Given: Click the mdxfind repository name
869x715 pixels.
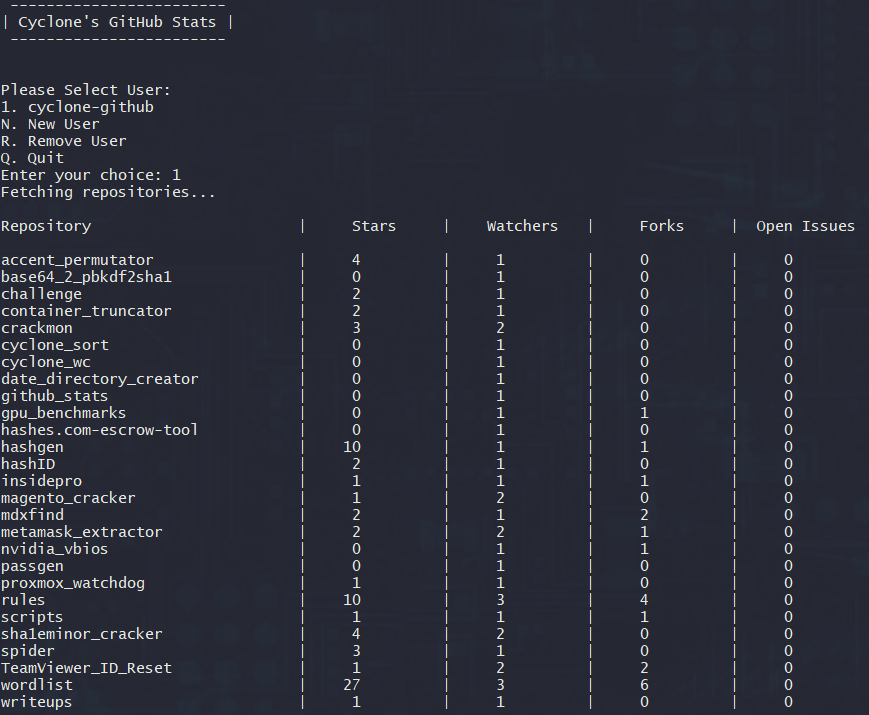Looking at the screenshot, I should [x=32, y=515].
